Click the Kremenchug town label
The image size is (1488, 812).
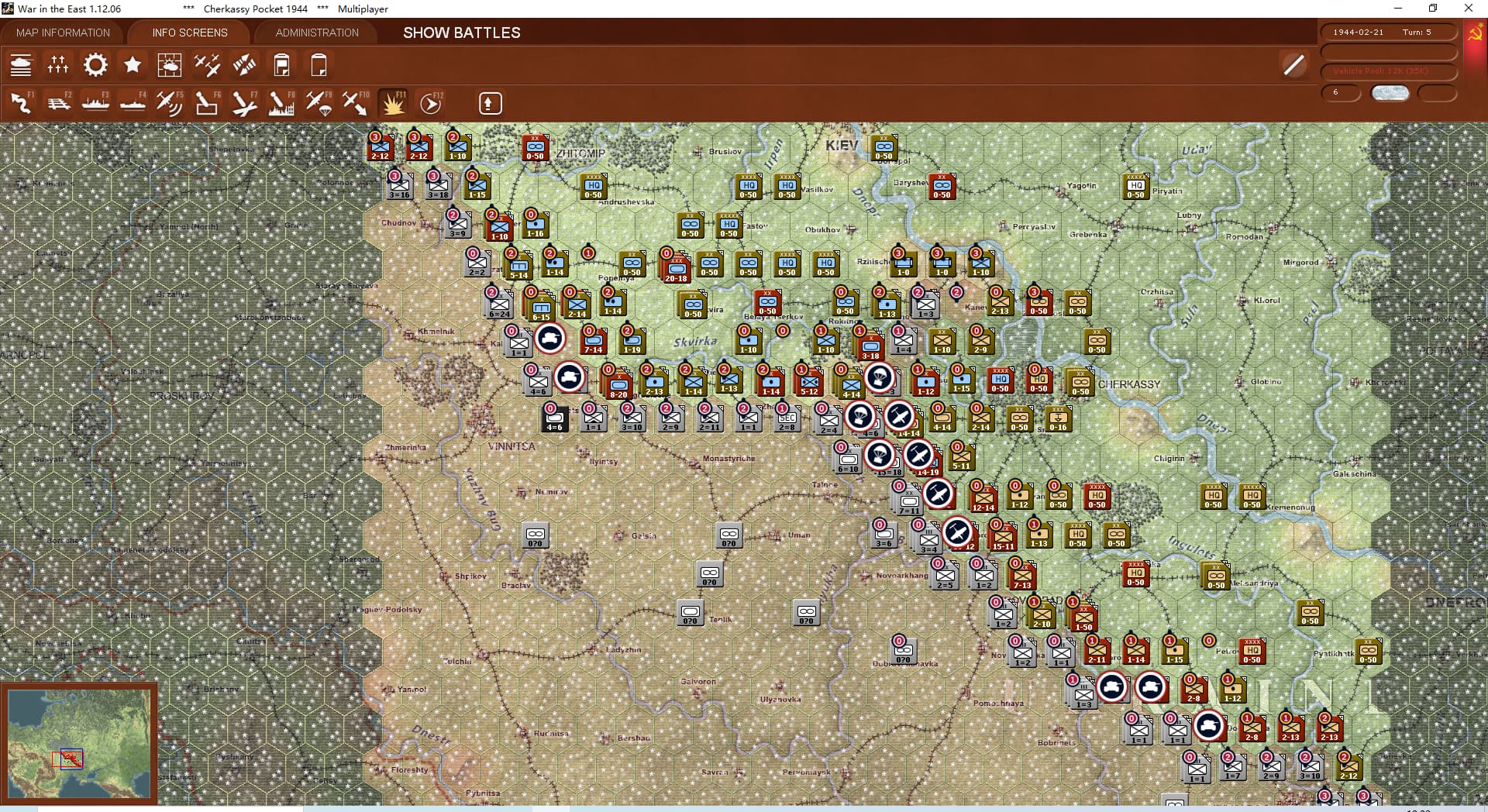coord(1290,507)
